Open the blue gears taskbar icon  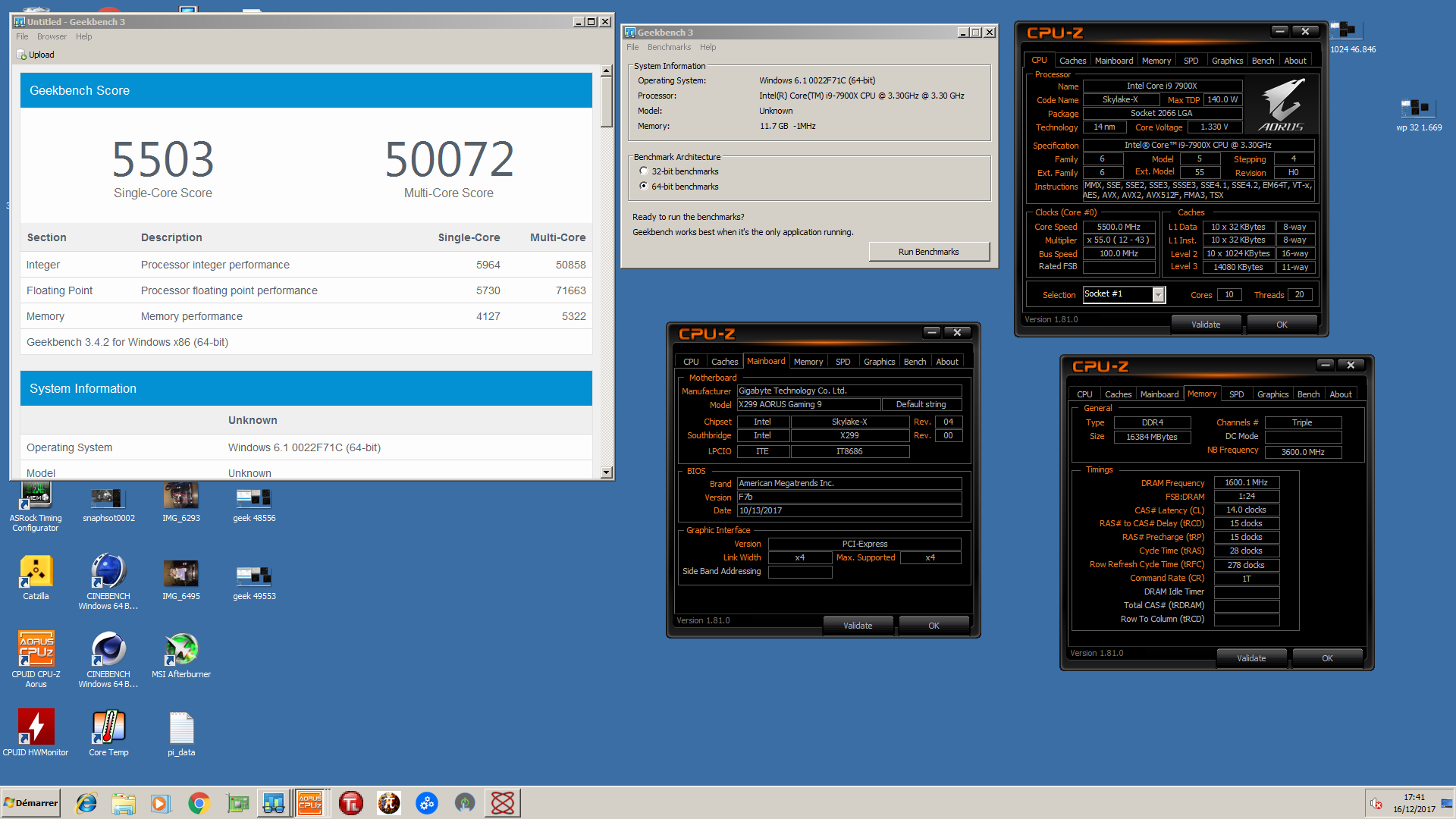pyautogui.click(x=427, y=803)
